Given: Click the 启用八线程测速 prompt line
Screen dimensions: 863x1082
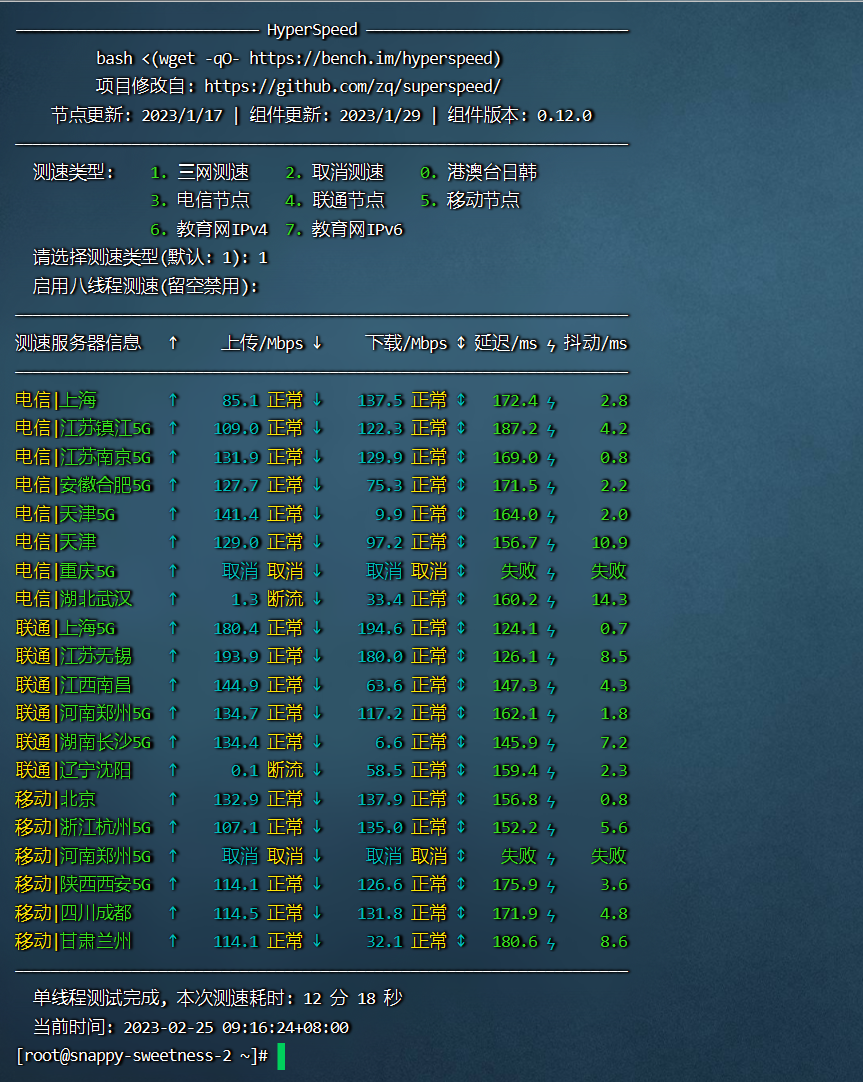Looking at the screenshot, I should click(x=145, y=286).
